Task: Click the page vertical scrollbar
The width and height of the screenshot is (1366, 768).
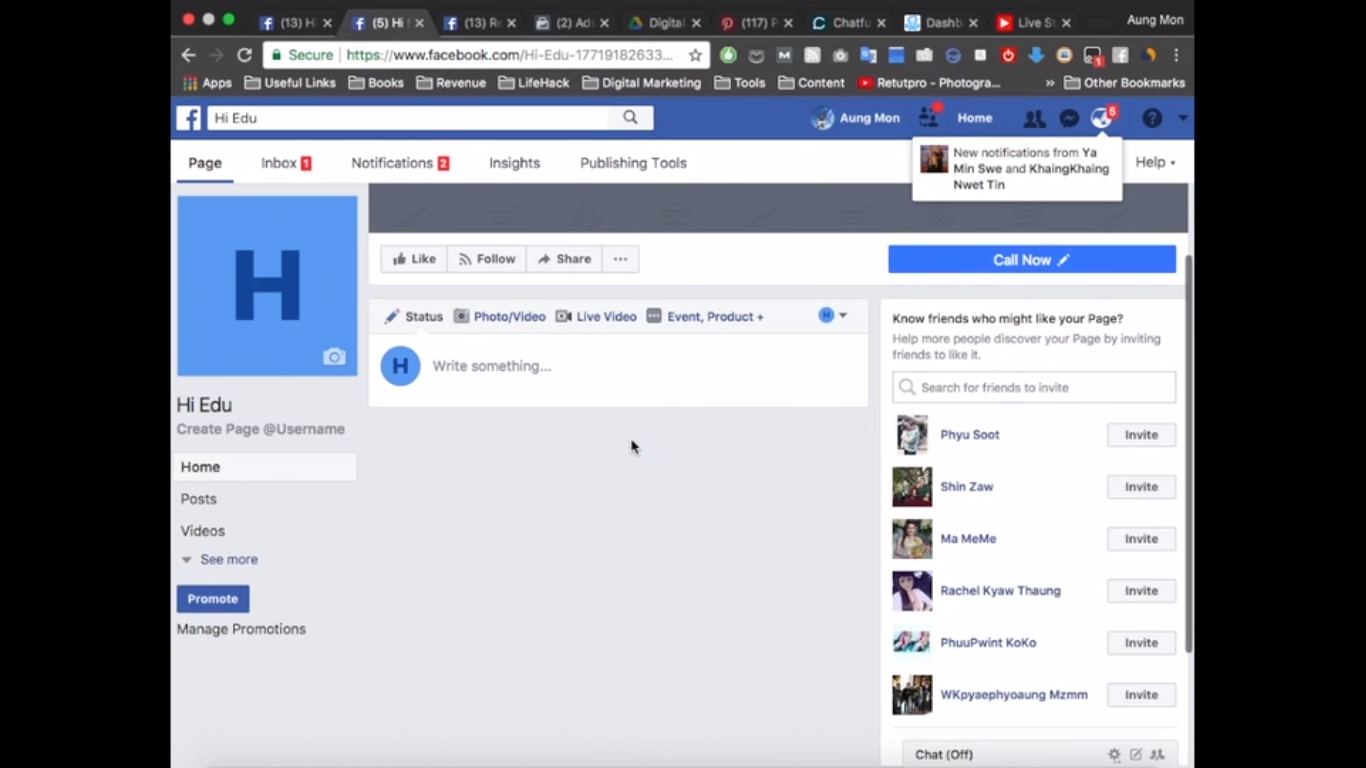Action: [1188, 453]
